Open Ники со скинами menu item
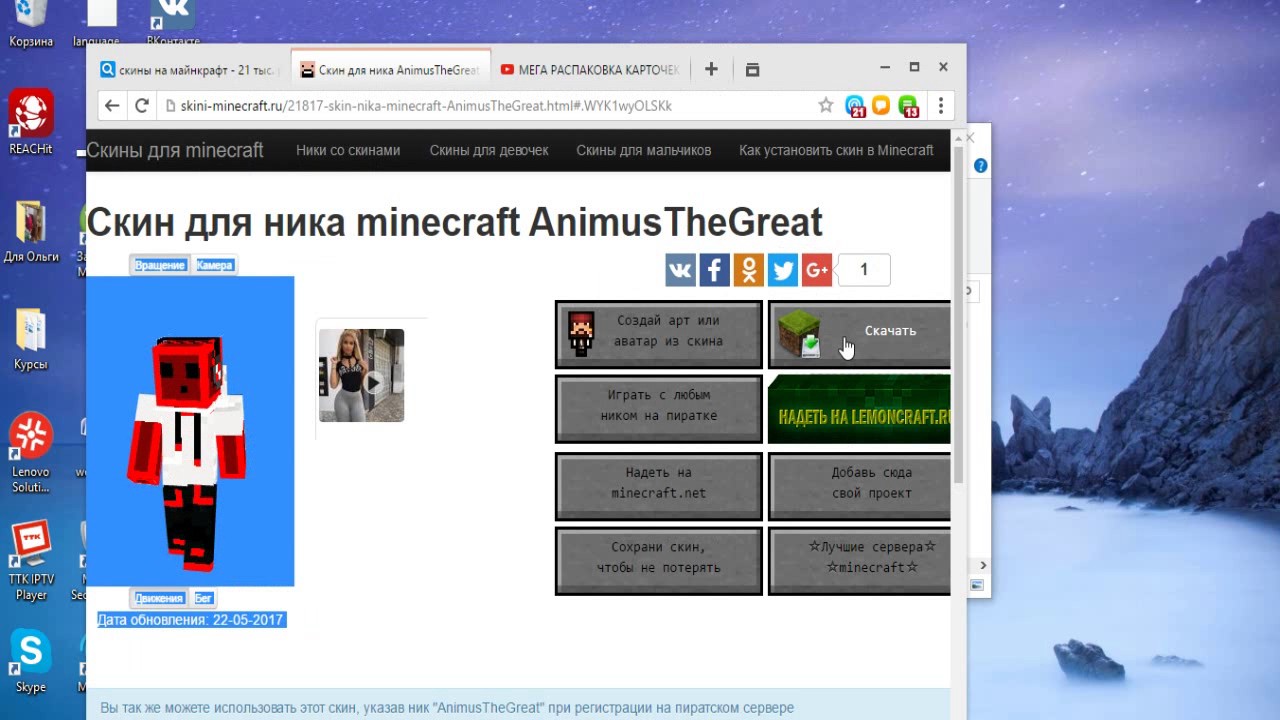Screen dimensions: 1280x720 pos(348,150)
